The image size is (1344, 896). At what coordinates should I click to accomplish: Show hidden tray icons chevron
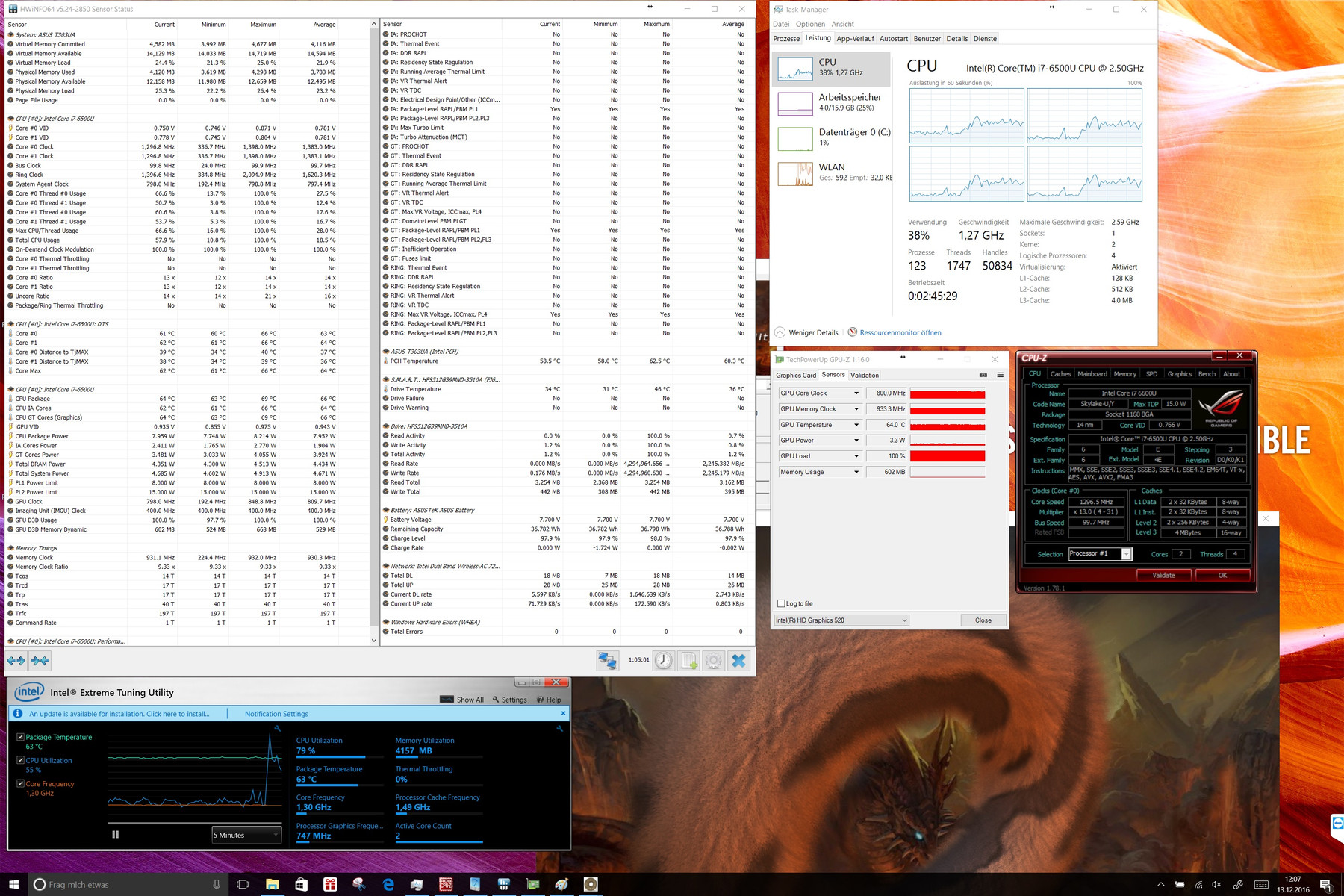1161,885
